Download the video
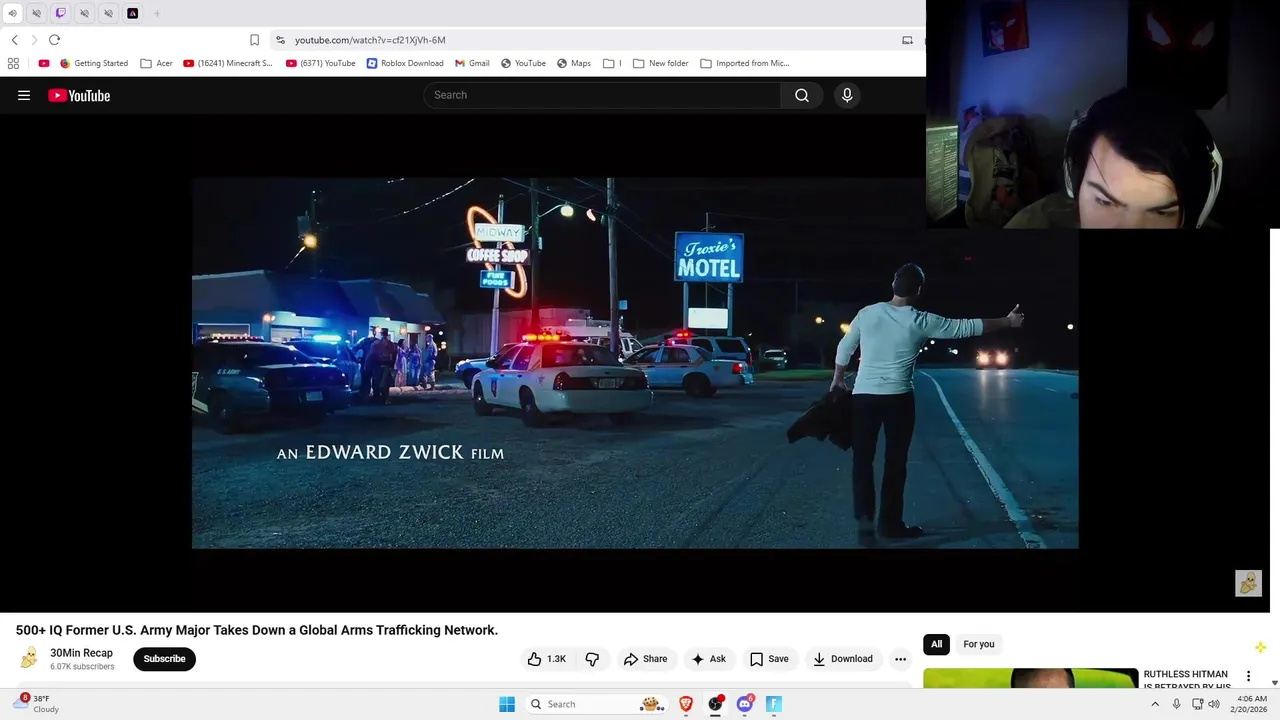The width and height of the screenshot is (1280, 720). pos(843,659)
